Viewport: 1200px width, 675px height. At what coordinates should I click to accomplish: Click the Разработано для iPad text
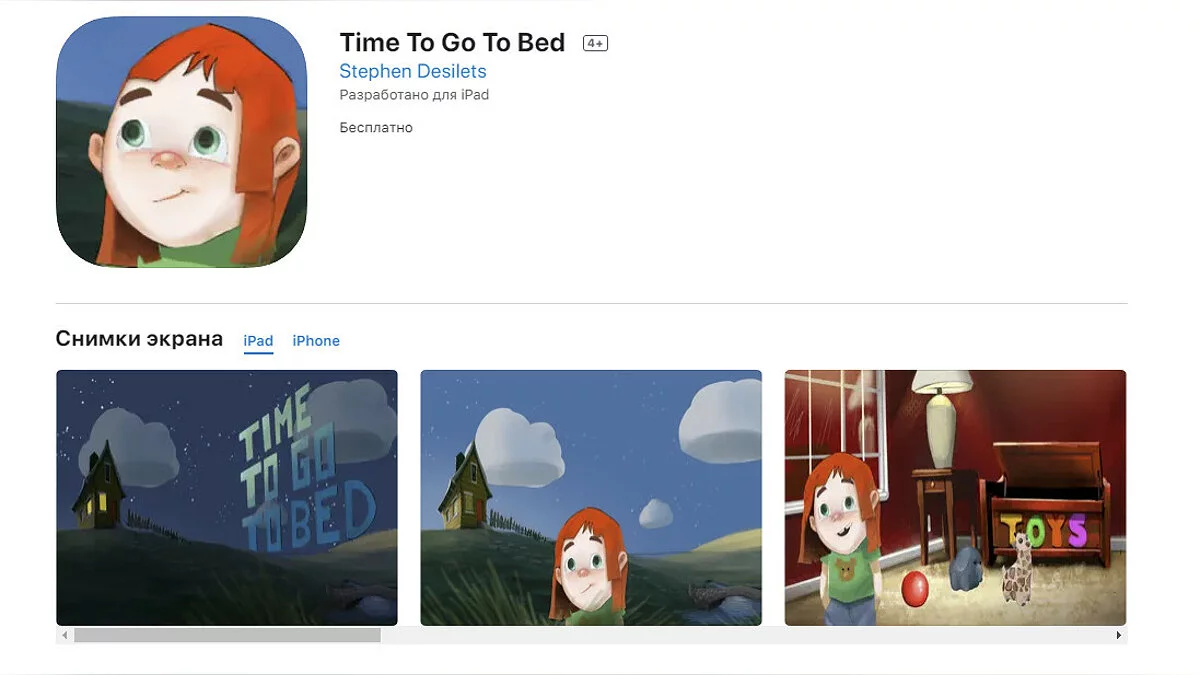click(x=414, y=95)
